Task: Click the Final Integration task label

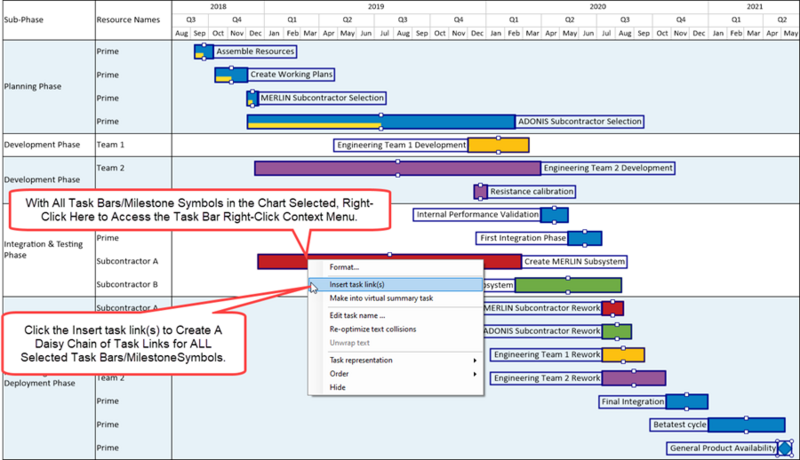Action: (x=633, y=402)
